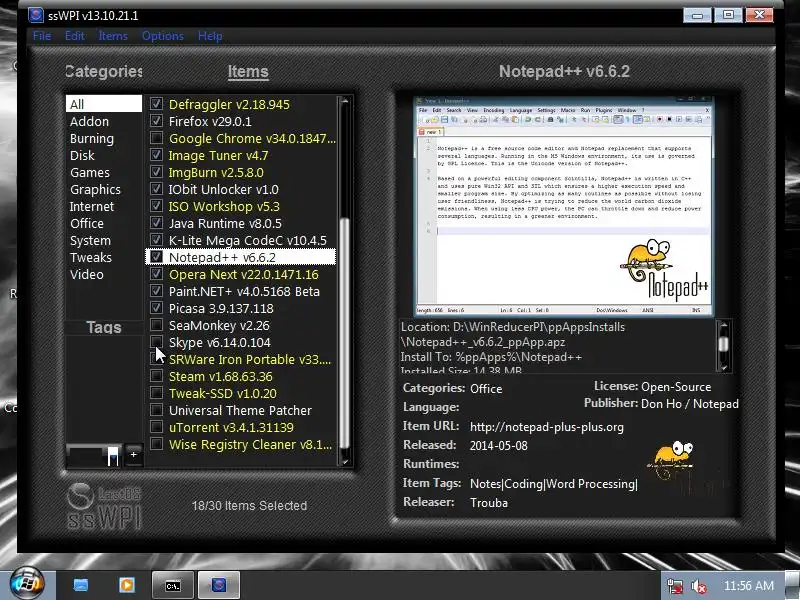Uncheck Picasa 3.9.137.118 checkbox
The image size is (800, 600).
click(156, 308)
